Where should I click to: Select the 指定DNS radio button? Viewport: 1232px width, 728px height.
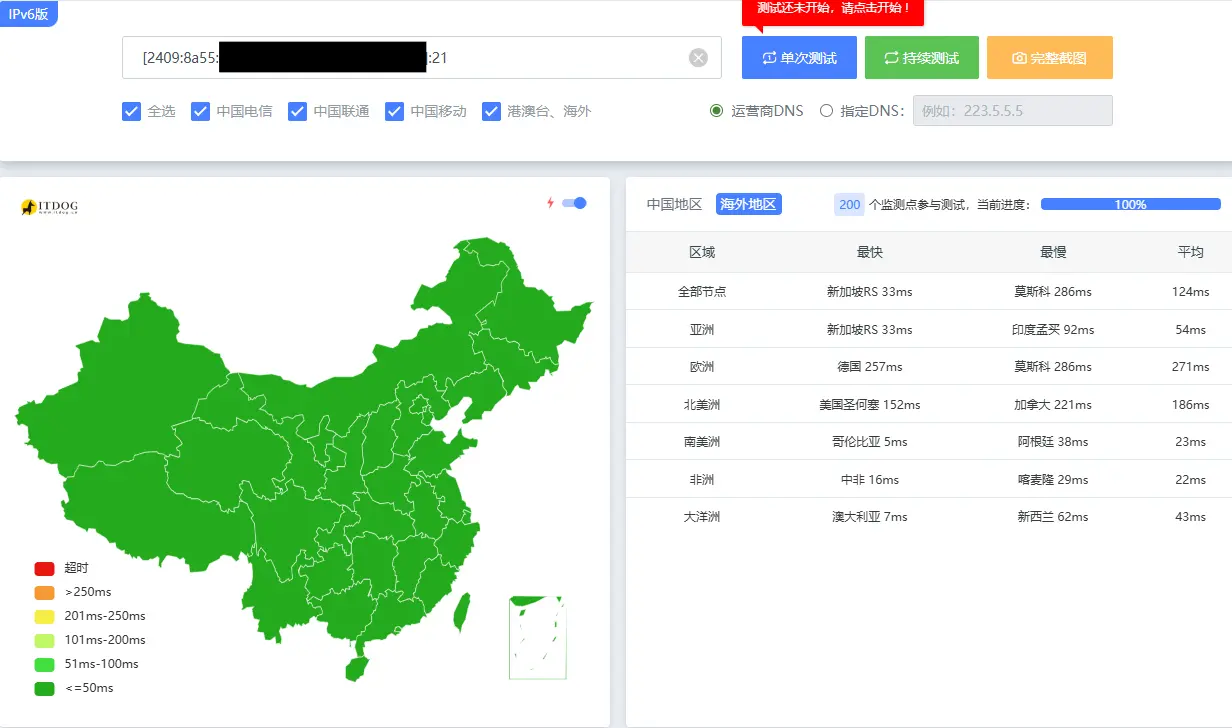point(826,111)
